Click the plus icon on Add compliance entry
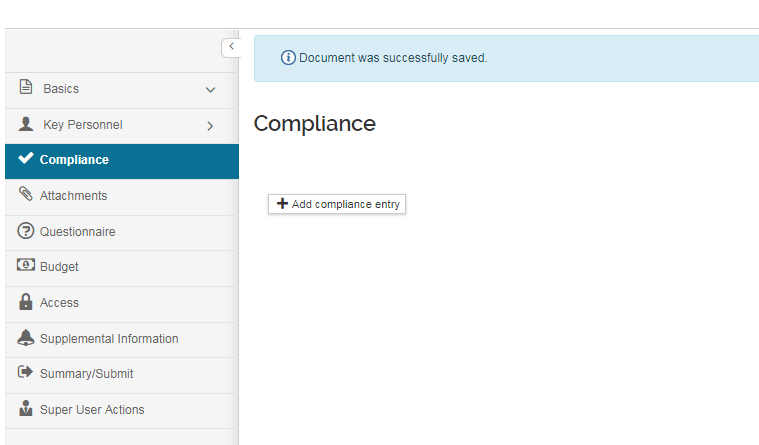Screen dimensions: 759x445 pos(282,204)
